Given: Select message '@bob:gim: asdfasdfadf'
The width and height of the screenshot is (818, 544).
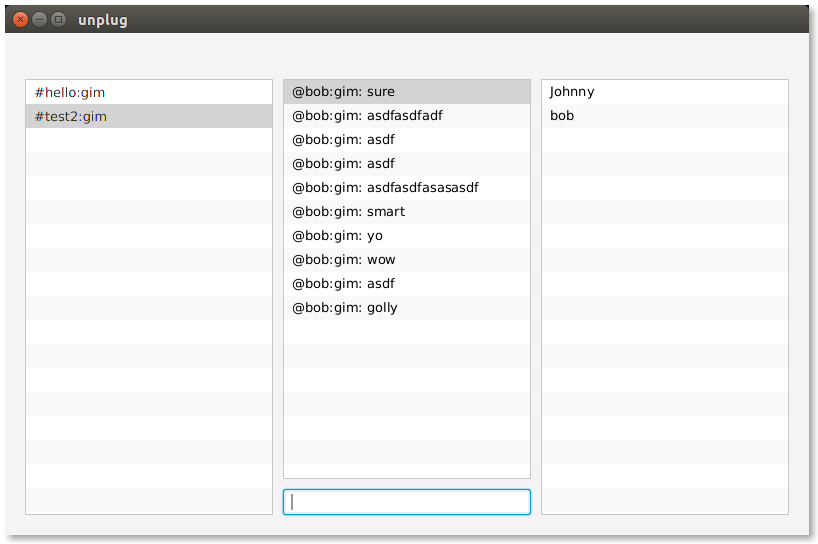Looking at the screenshot, I should (406, 116).
